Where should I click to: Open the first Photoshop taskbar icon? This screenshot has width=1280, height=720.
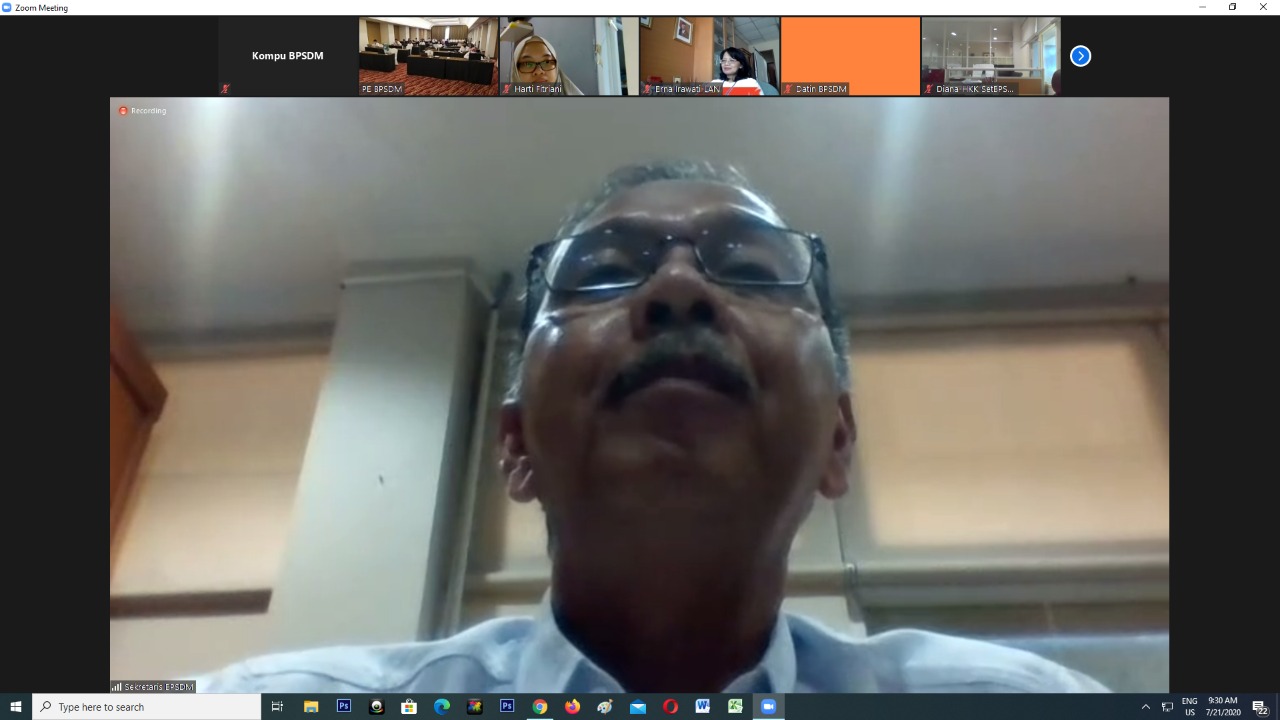[344, 706]
